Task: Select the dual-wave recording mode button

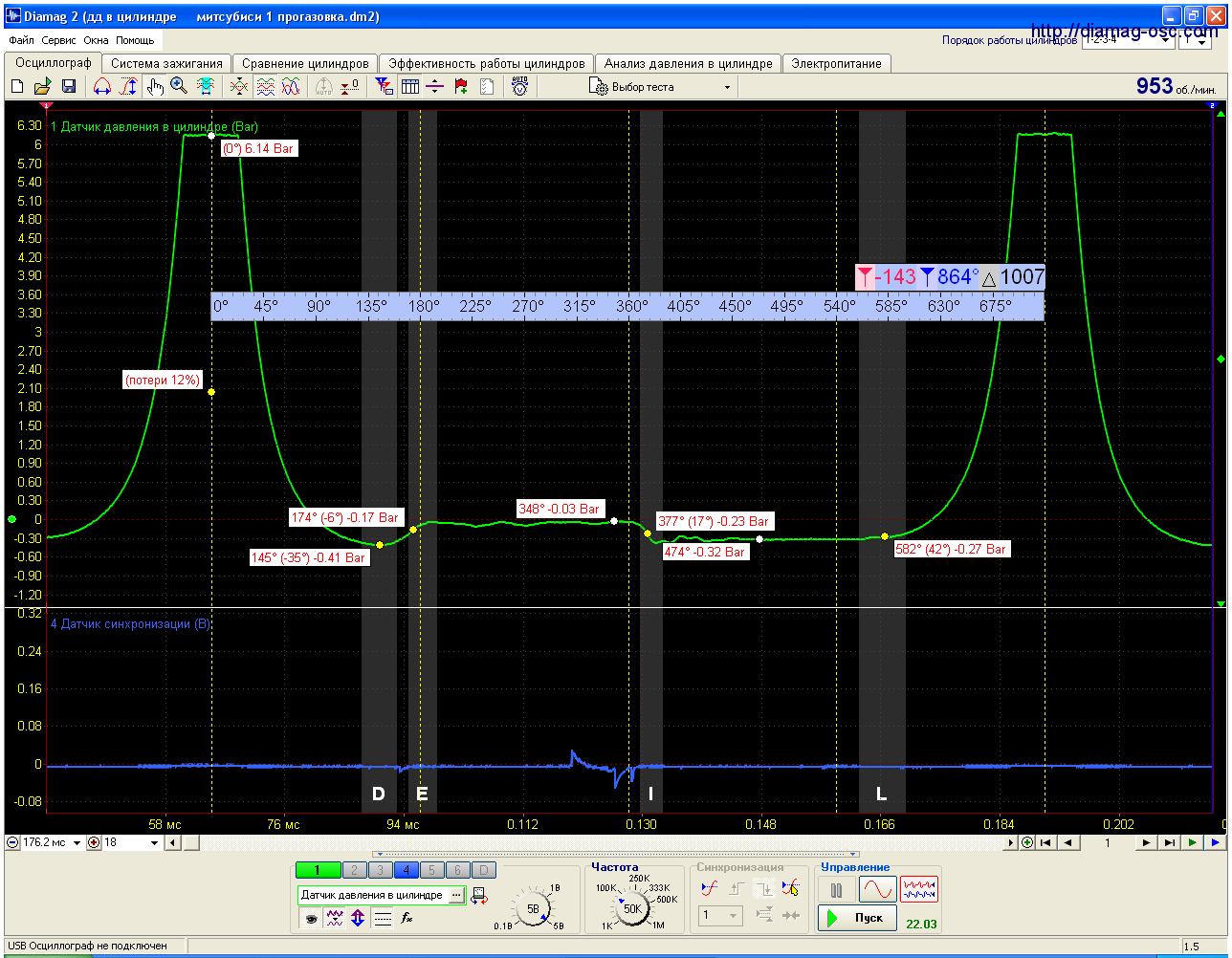Action: pyautogui.click(x=919, y=890)
